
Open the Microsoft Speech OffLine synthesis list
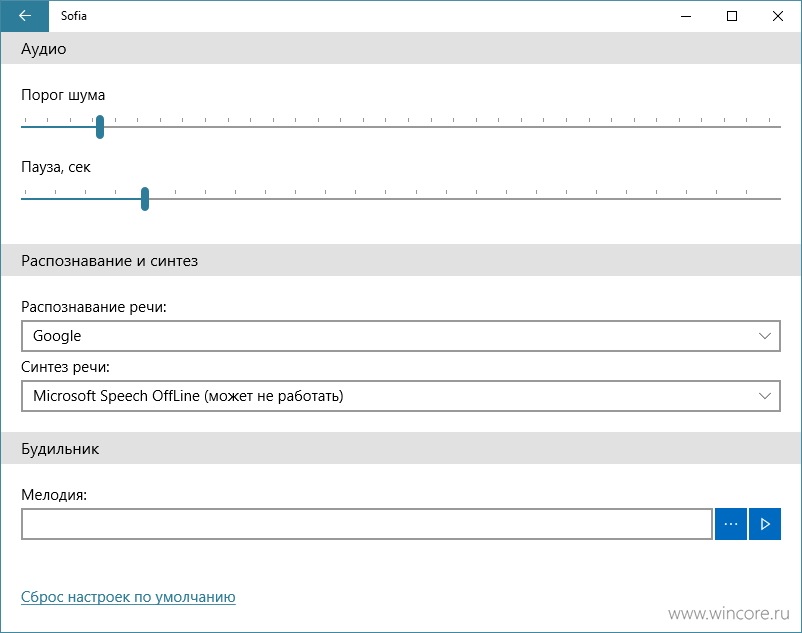pos(401,396)
